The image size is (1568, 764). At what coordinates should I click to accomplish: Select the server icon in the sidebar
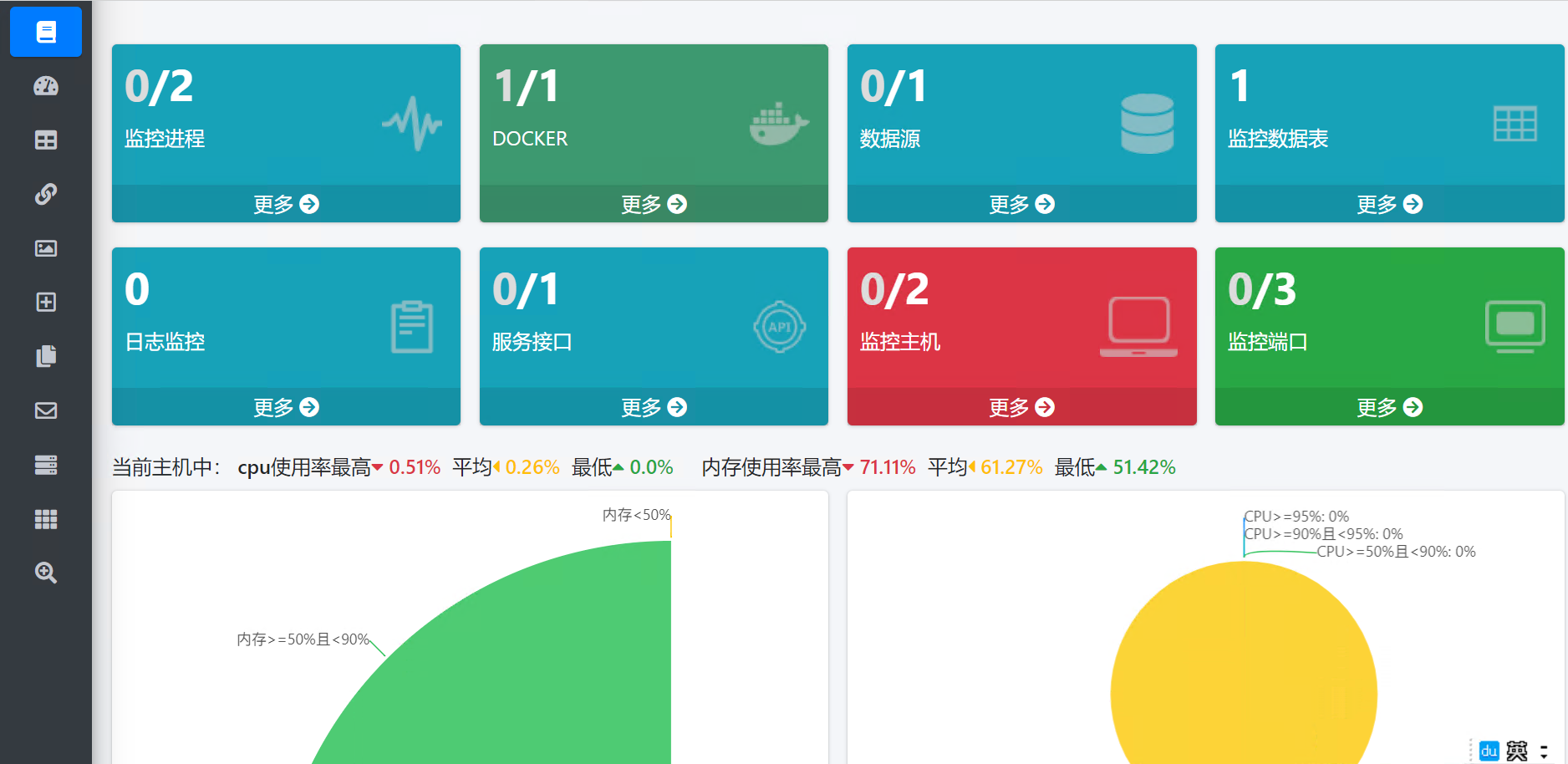(x=46, y=465)
